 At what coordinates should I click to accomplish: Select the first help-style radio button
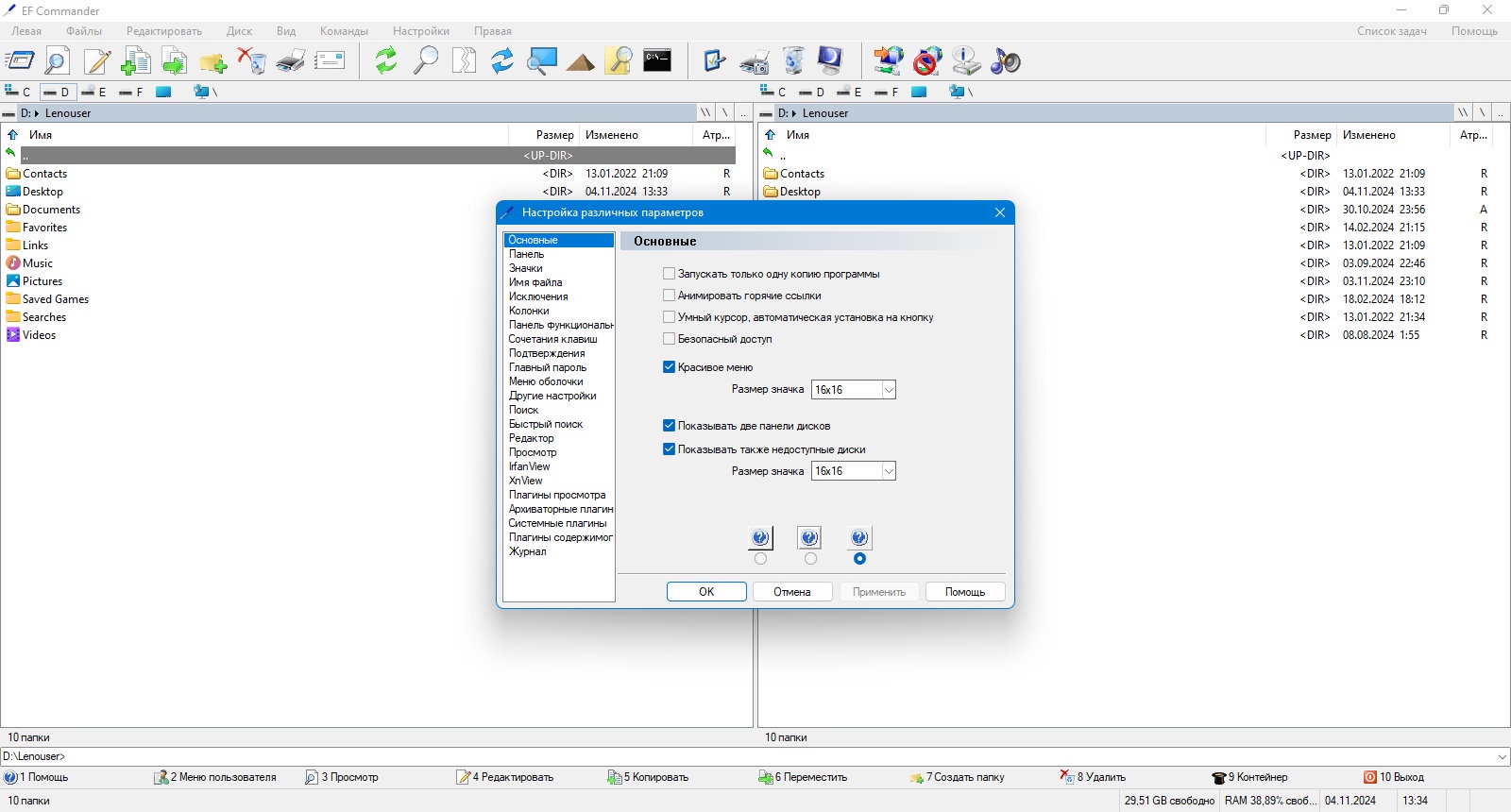pos(761,559)
